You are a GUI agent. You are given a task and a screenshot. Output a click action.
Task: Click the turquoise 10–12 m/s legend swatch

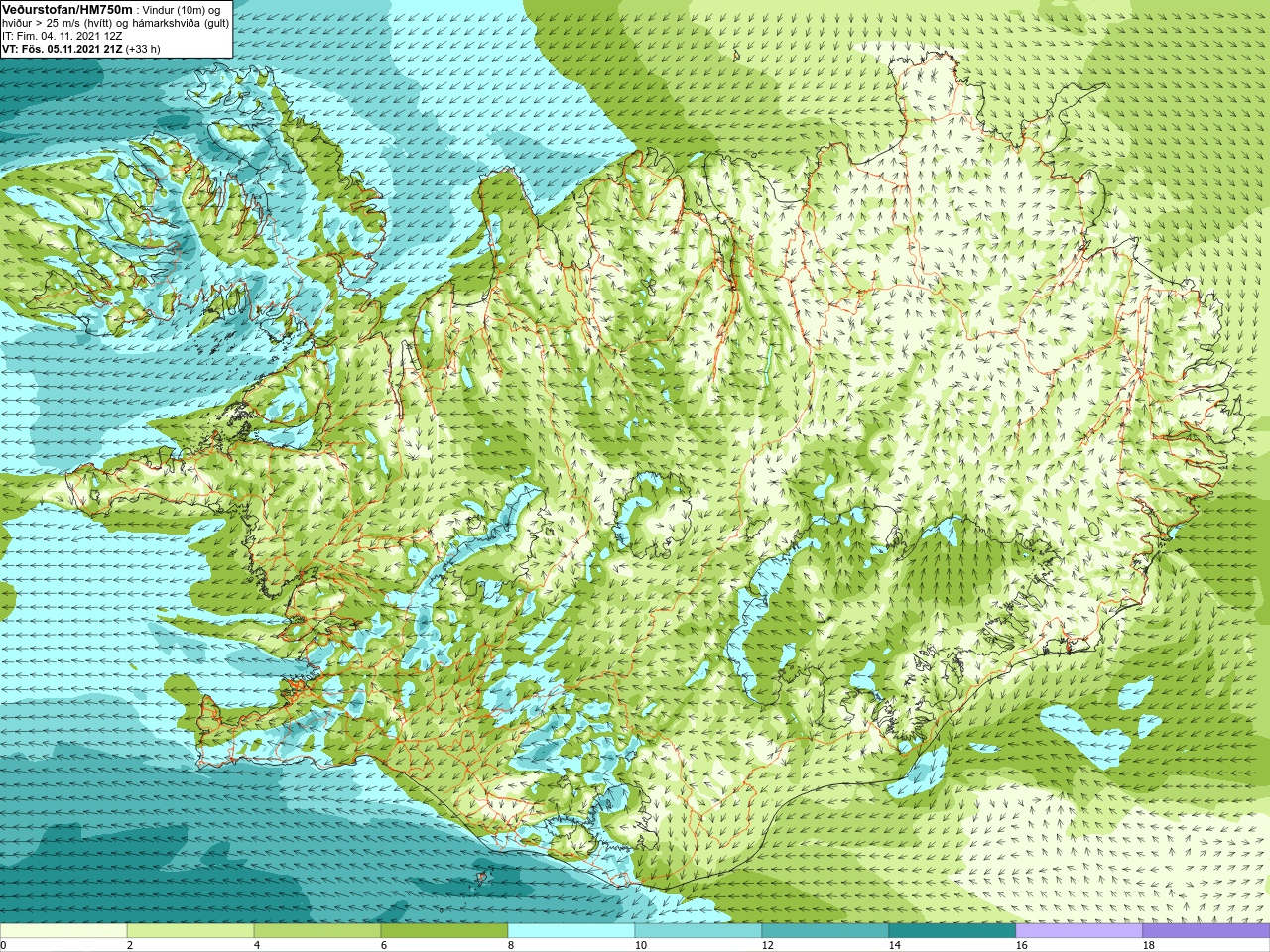[698, 931]
